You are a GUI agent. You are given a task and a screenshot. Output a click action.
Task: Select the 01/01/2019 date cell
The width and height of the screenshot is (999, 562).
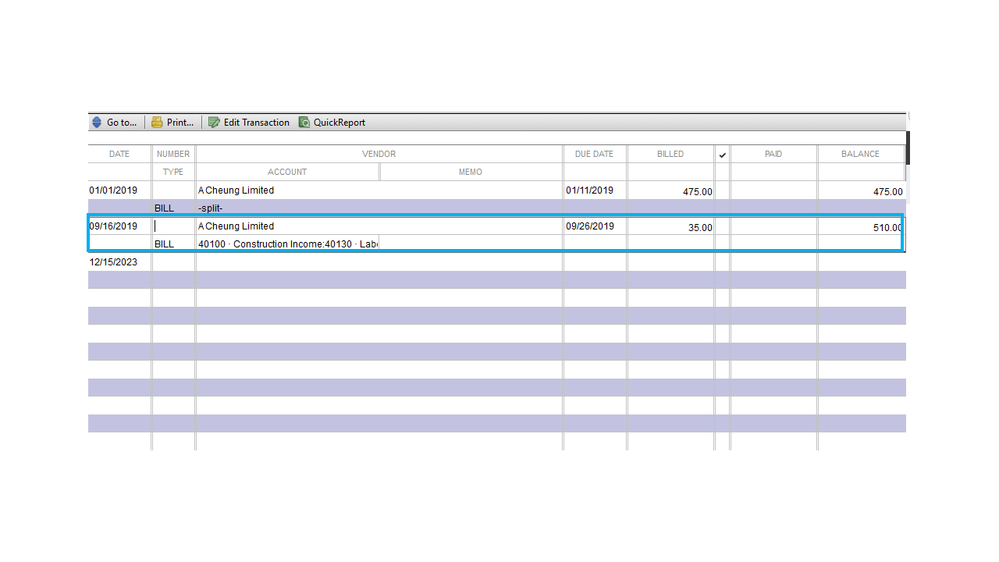(119, 191)
